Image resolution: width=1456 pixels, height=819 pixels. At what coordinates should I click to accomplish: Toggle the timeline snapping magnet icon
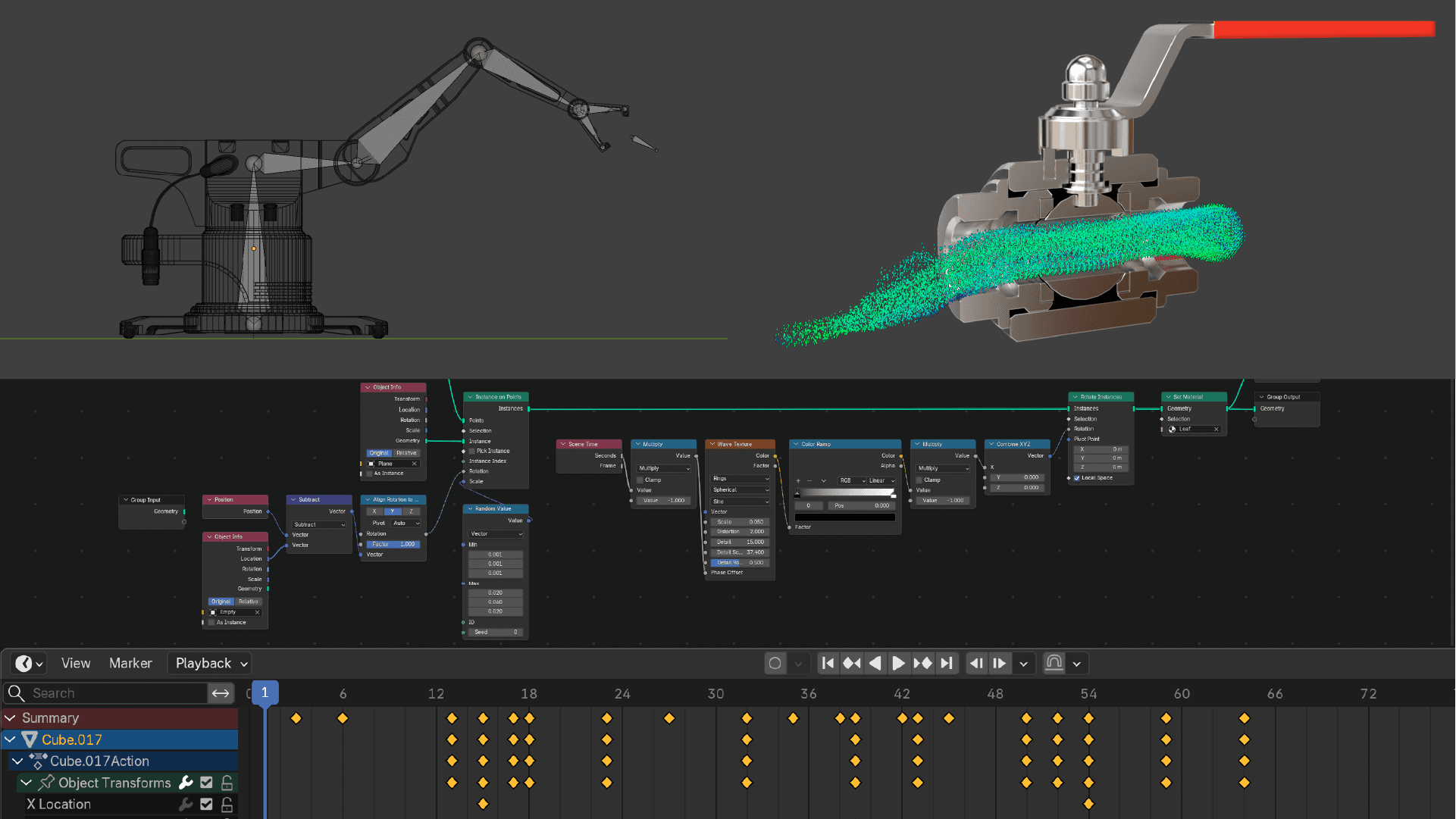(1054, 664)
